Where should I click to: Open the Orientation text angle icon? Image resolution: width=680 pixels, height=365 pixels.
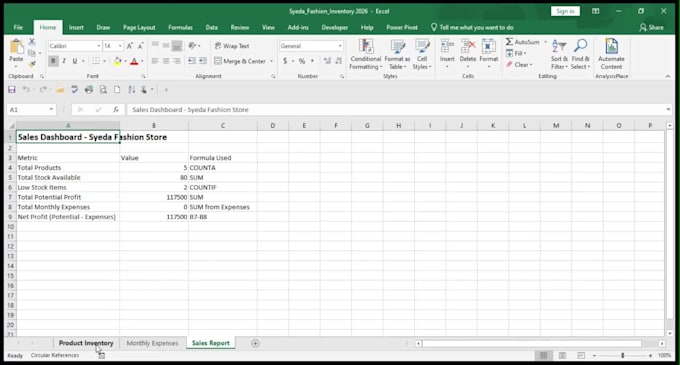[192, 46]
